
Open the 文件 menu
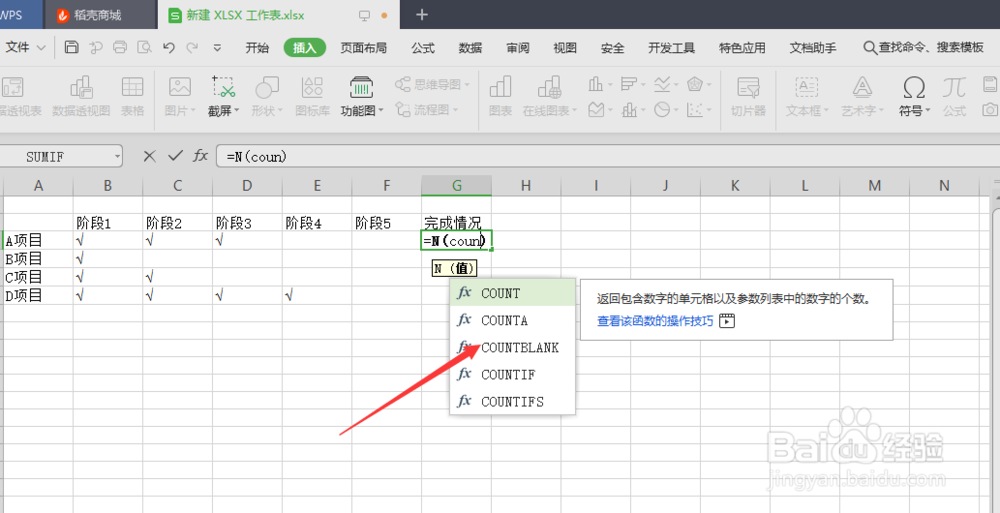(x=26, y=48)
